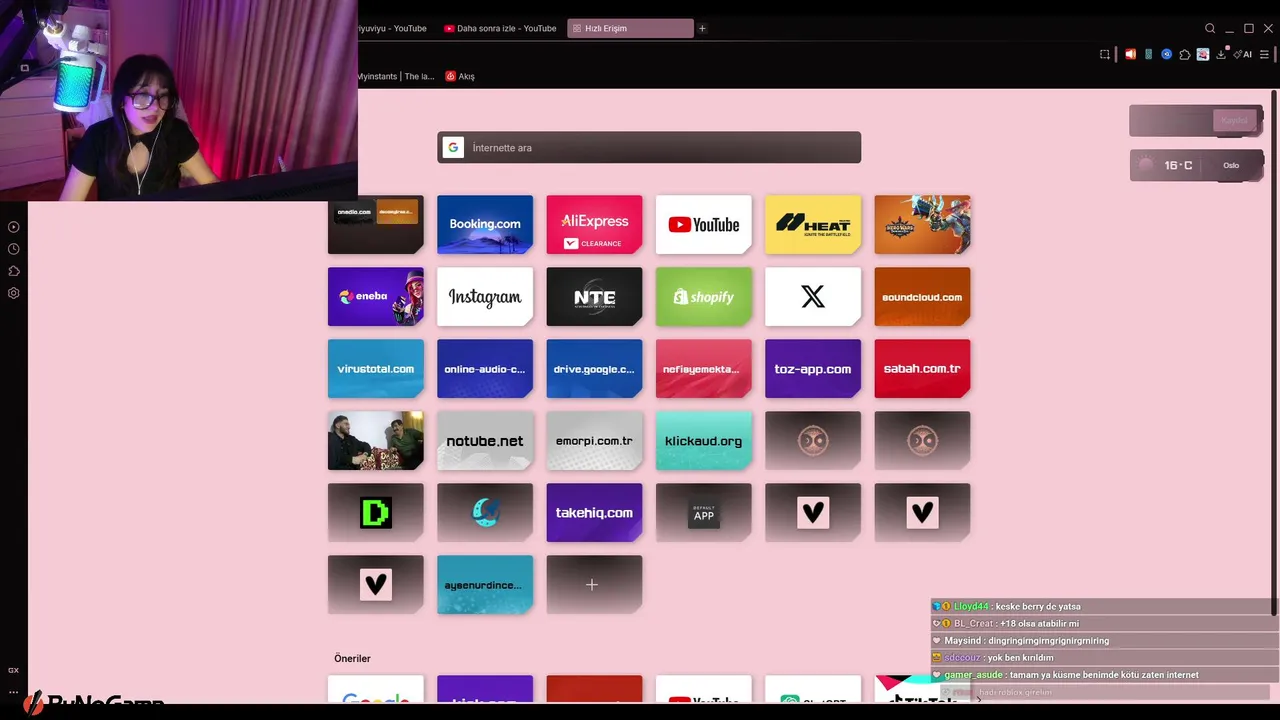
Task: Open the Shopify speed dial tile
Action: pyautogui.click(x=703, y=296)
